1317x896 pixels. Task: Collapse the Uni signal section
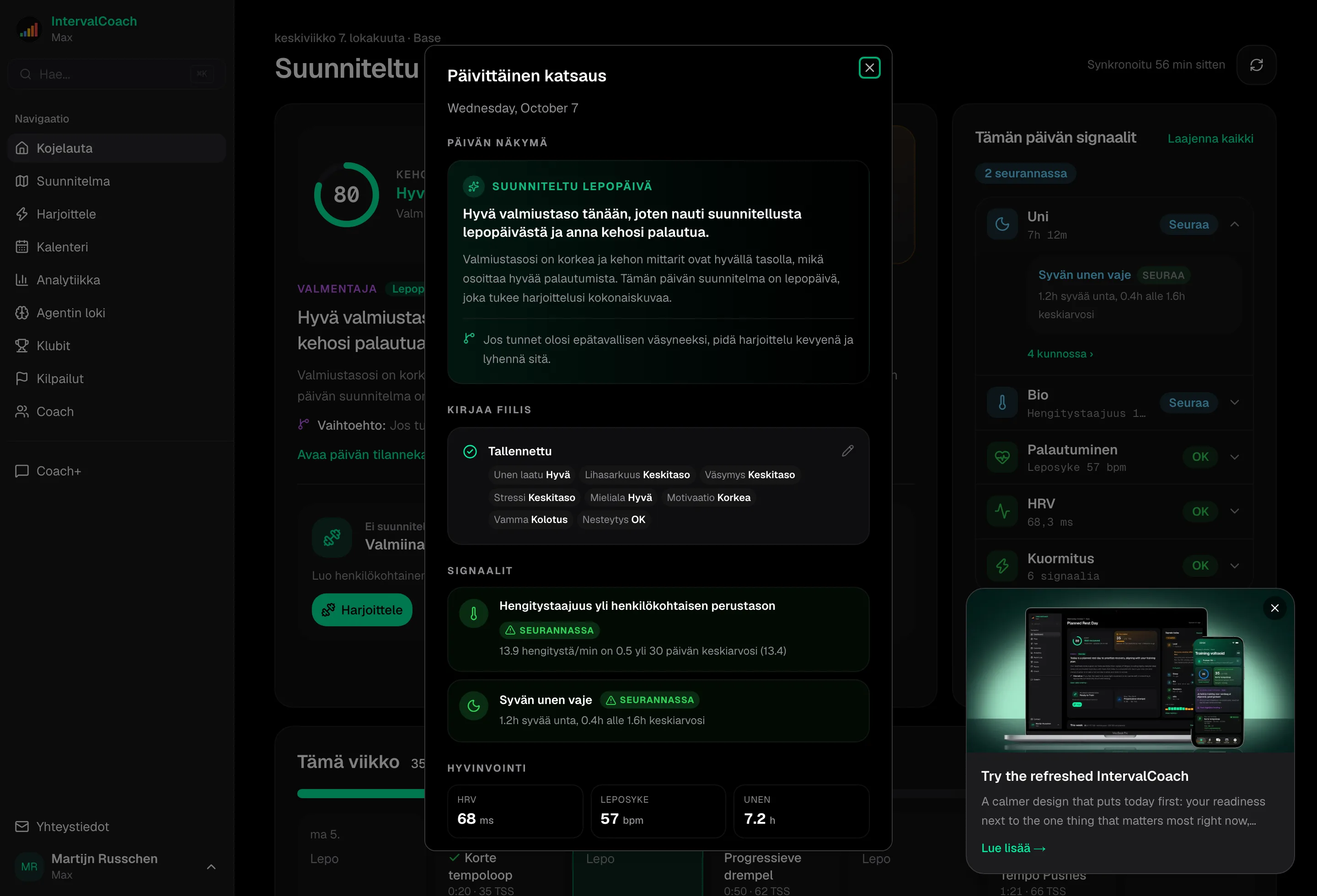tap(1234, 224)
